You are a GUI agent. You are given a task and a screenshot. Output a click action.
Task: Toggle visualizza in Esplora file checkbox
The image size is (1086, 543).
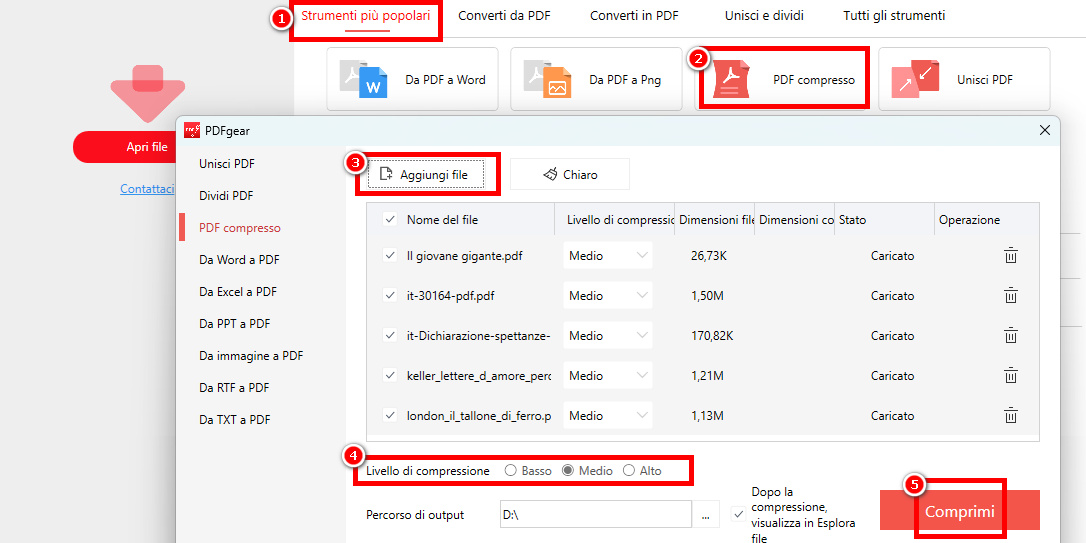(x=739, y=515)
